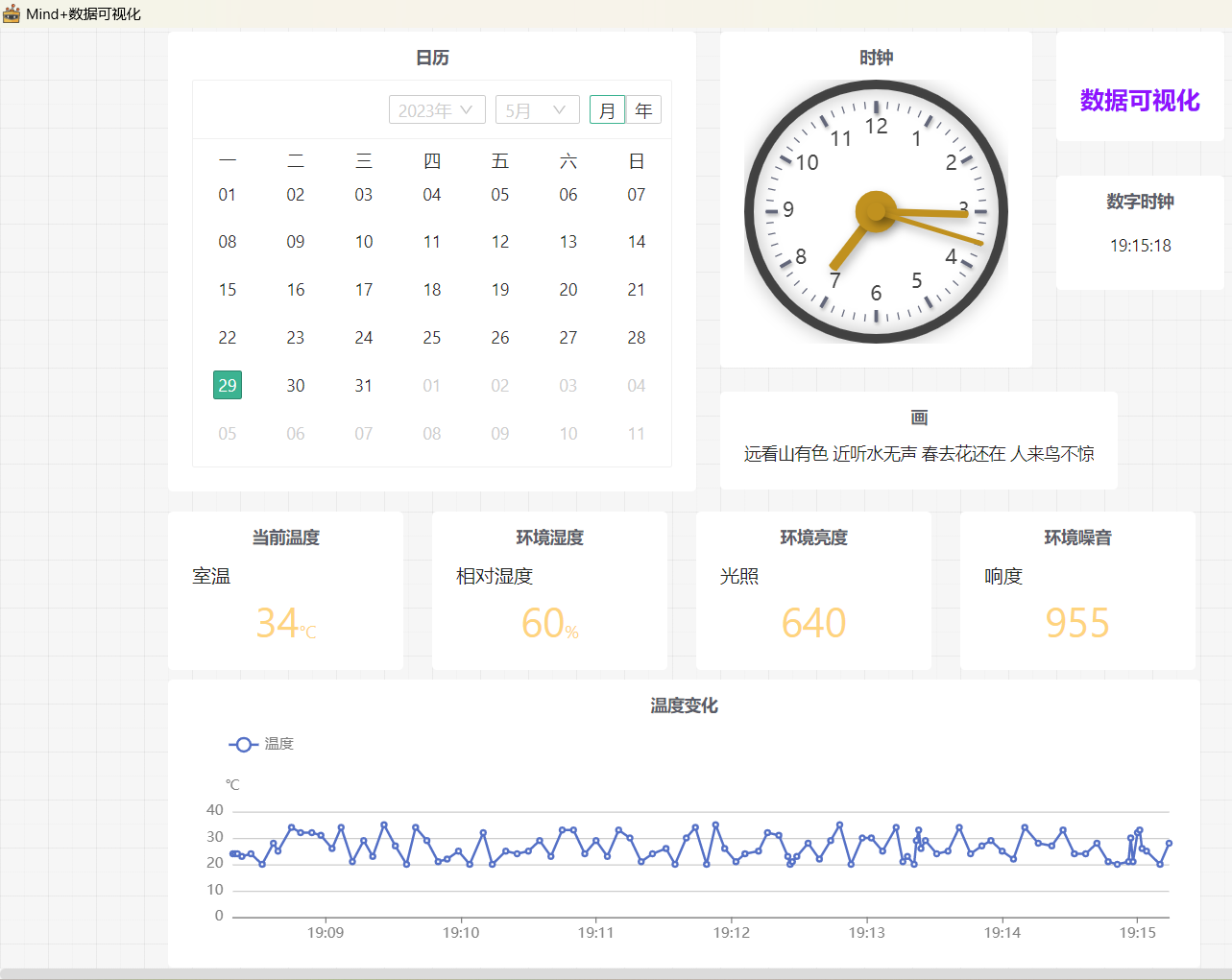Click the 955 loudness value
Image resolution: width=1232 pixels, height=980 pixels.
(x=1077, y=623)
